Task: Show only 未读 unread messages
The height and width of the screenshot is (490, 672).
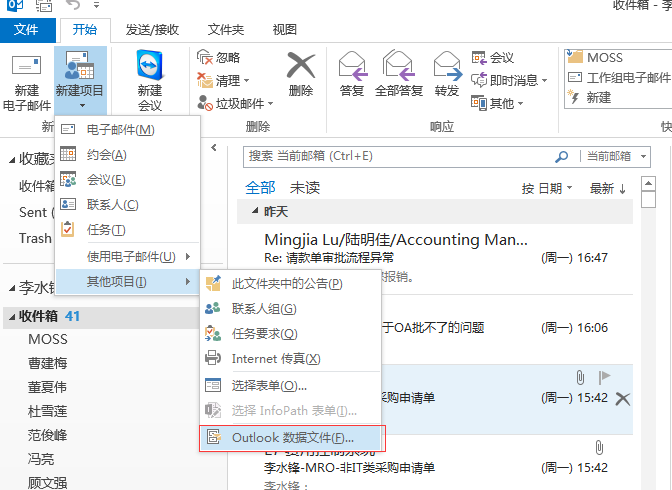Action: point(305,187)
